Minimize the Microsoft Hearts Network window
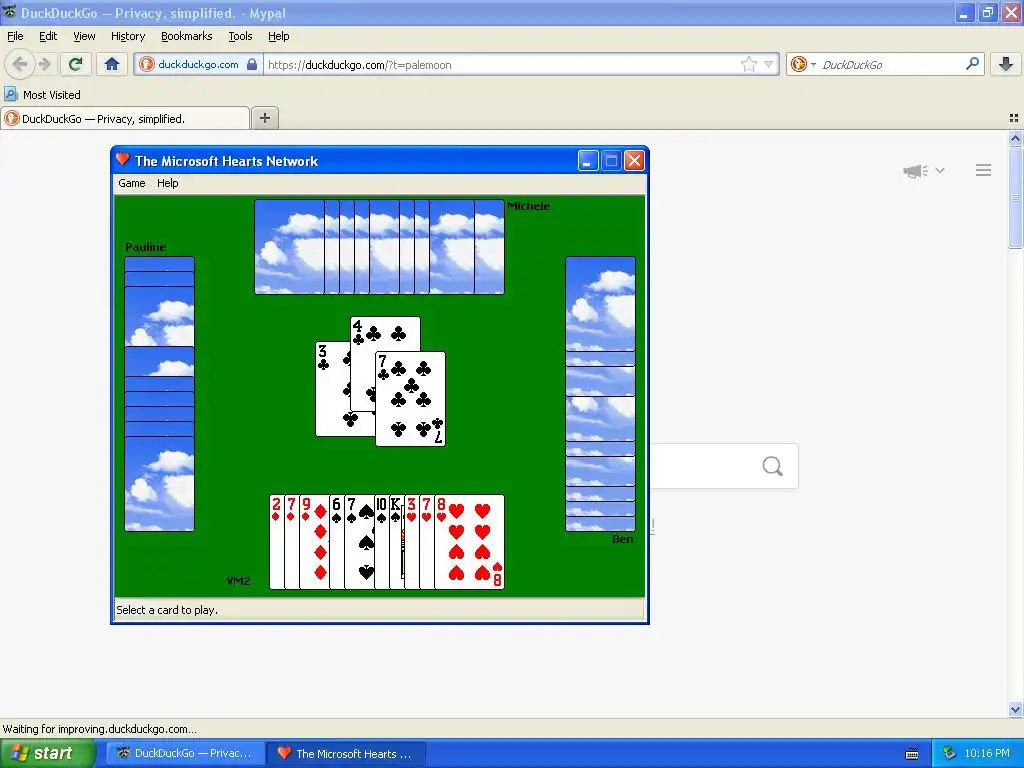The image size is (1024, 768). click(x=588, y=161)
